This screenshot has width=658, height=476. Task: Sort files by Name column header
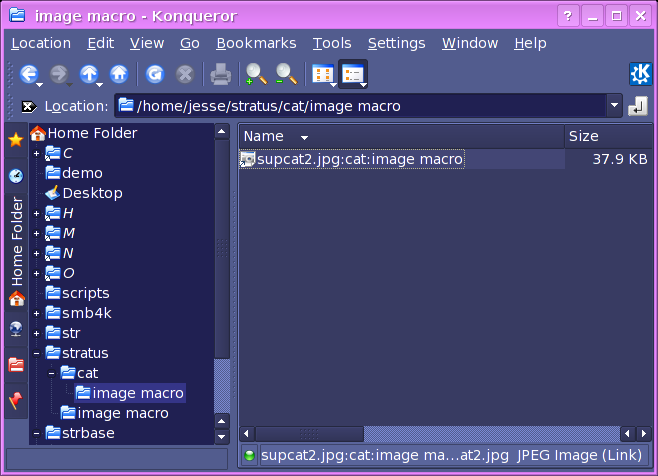click(402, 136)
